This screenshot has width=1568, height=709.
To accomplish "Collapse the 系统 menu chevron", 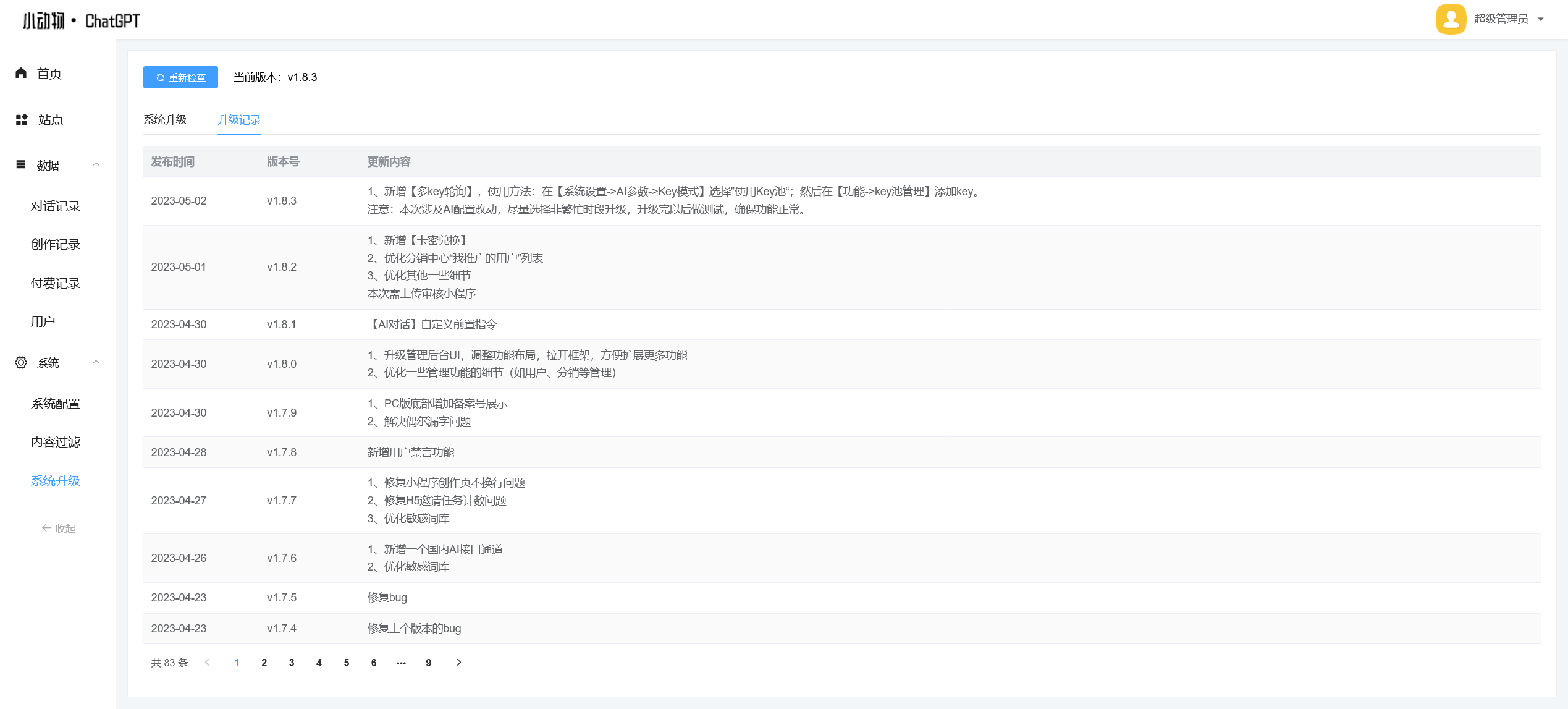I will (96, 362).
